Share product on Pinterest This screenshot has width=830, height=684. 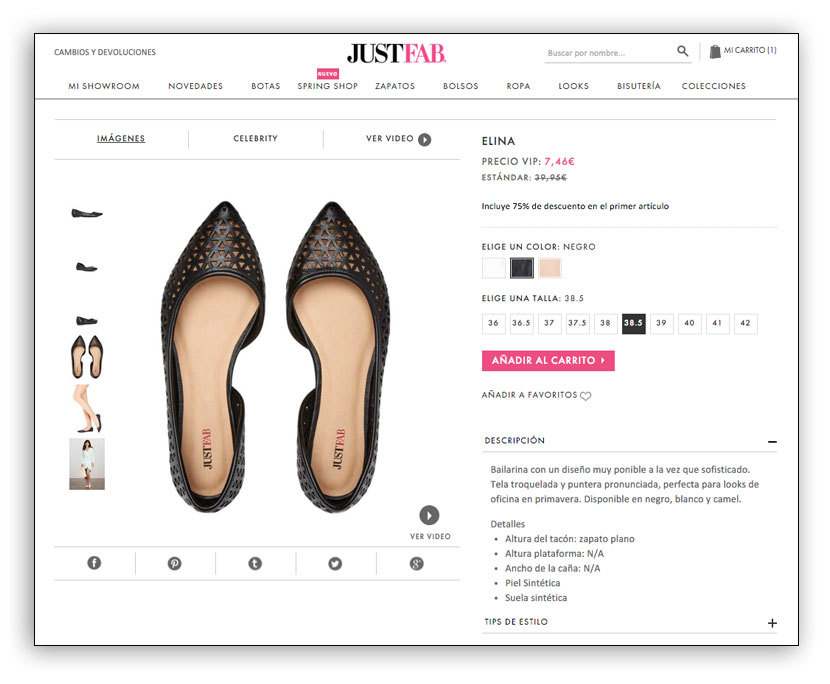[x=174, y=563]
